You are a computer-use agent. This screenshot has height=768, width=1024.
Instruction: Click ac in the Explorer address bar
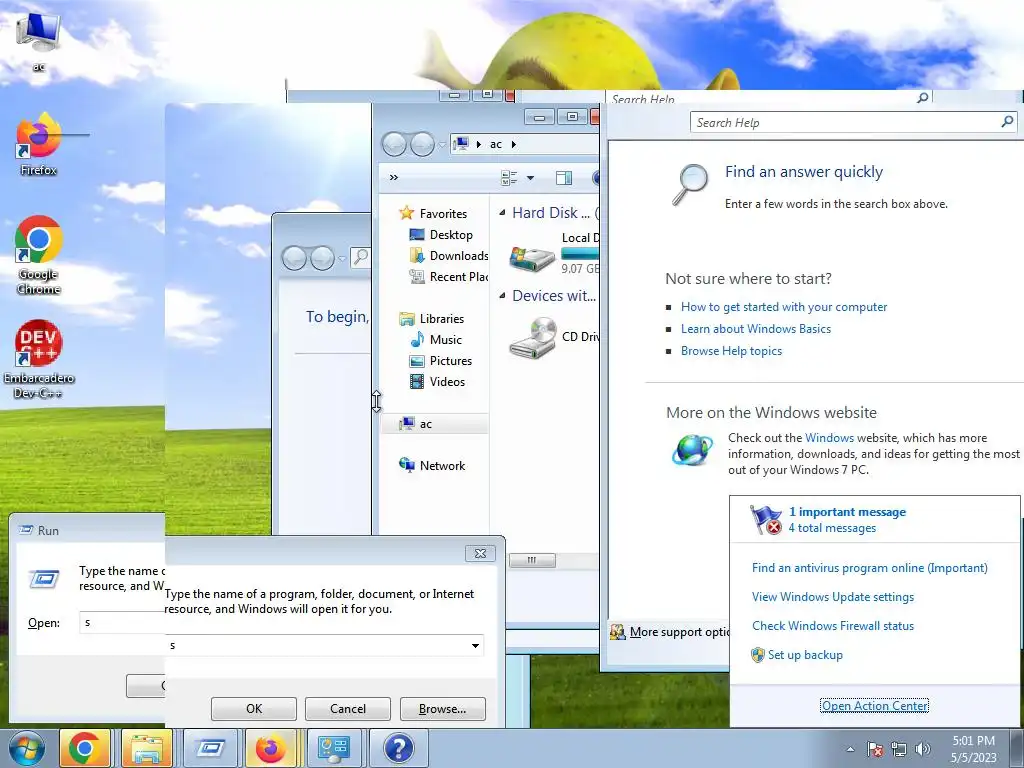click(x=496, y=144)
